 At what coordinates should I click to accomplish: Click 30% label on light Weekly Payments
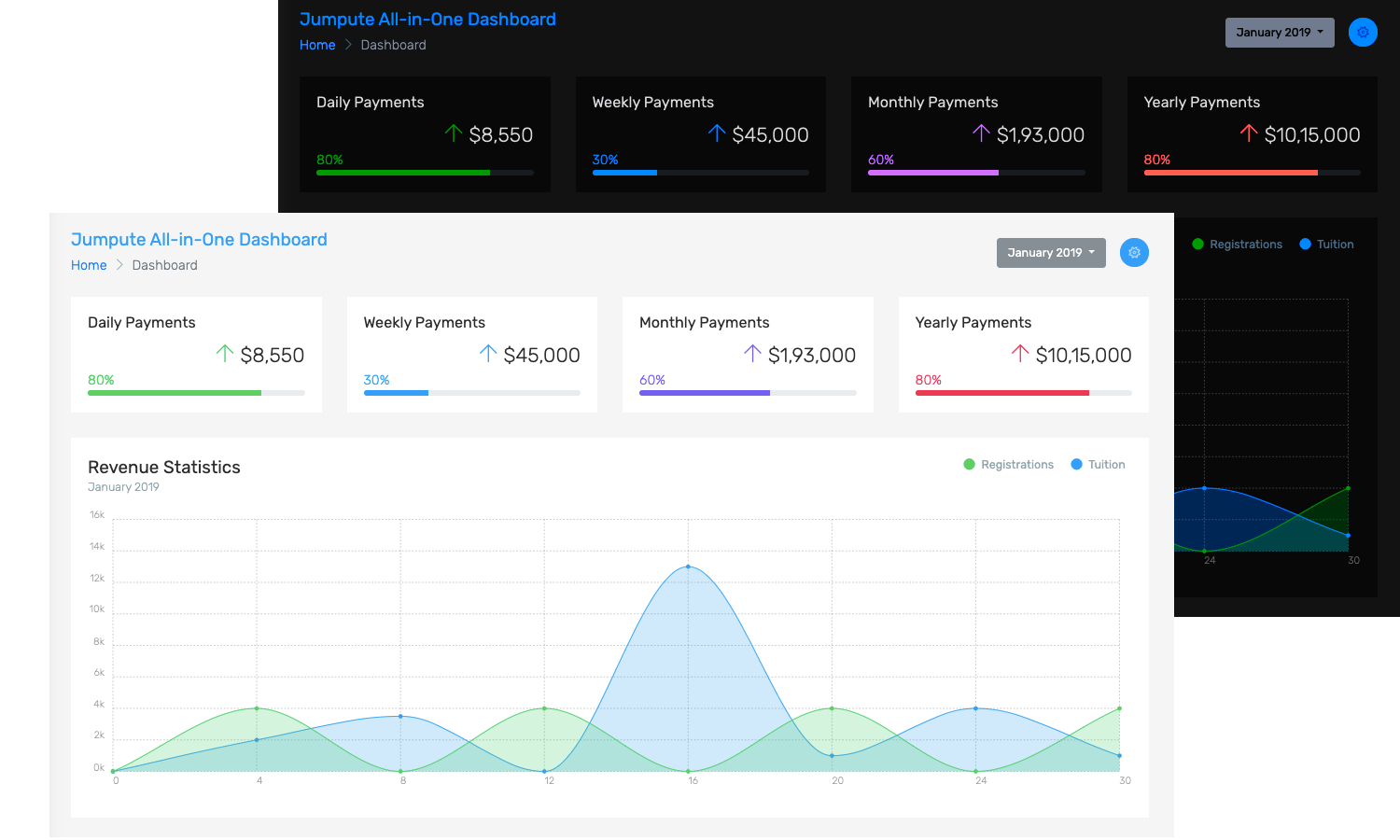click(377, 380)
